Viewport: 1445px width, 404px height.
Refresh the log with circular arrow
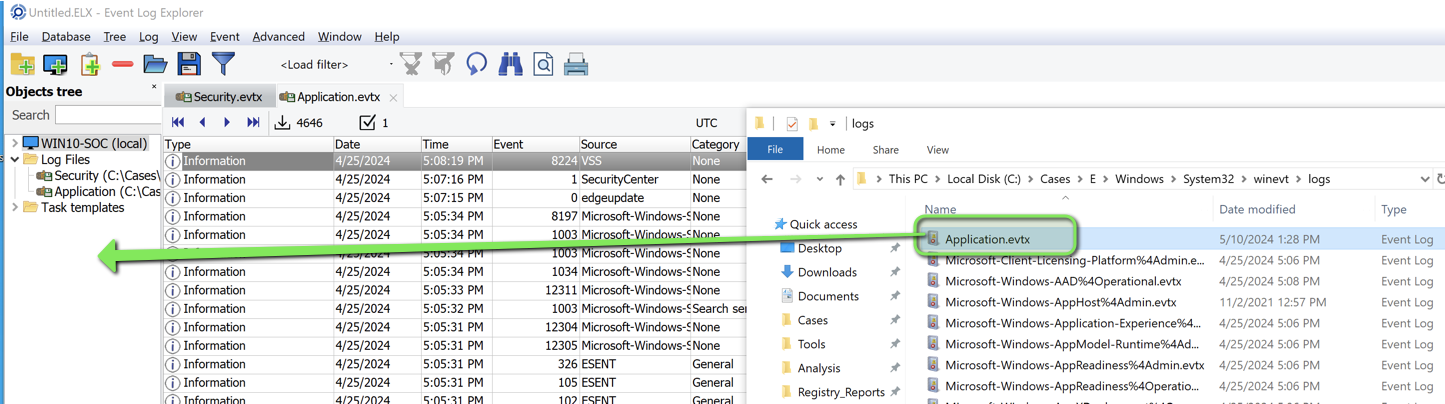pos(477,65)
